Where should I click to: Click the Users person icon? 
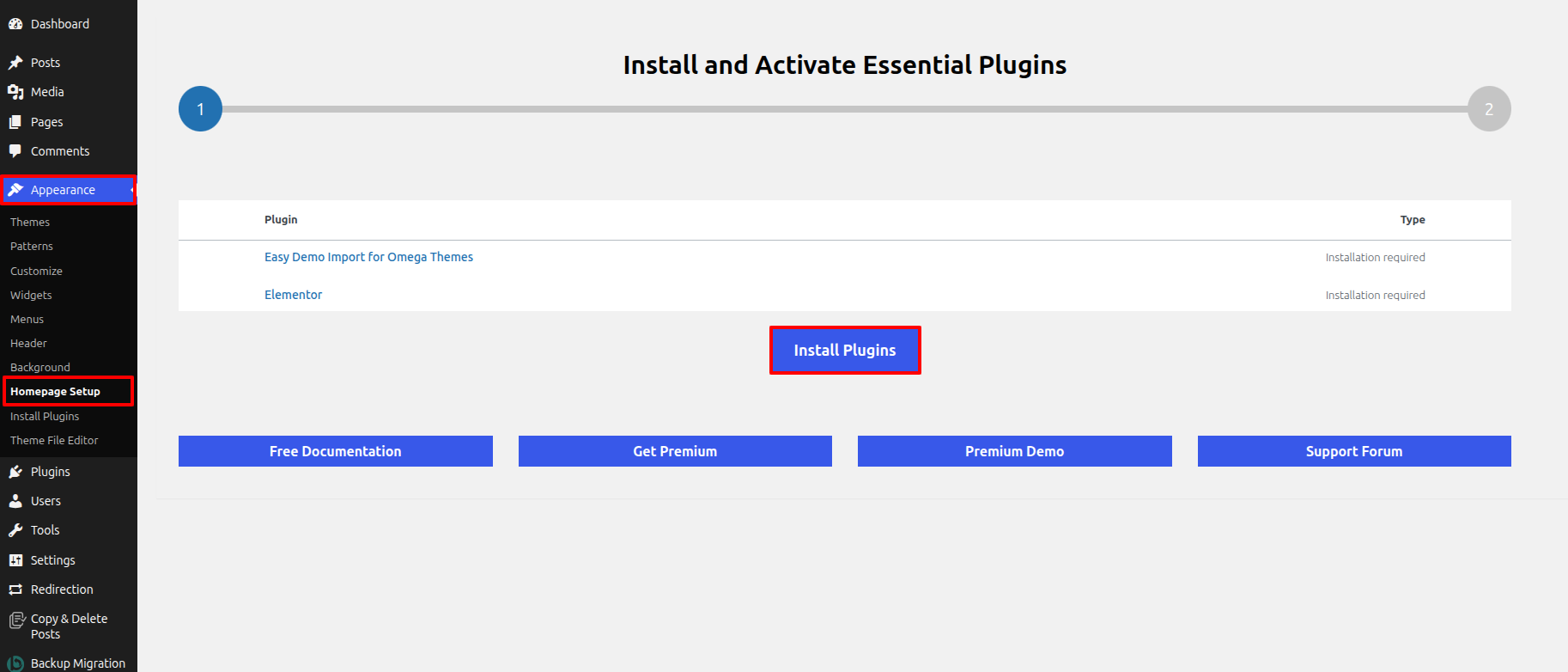pos(15,501)
